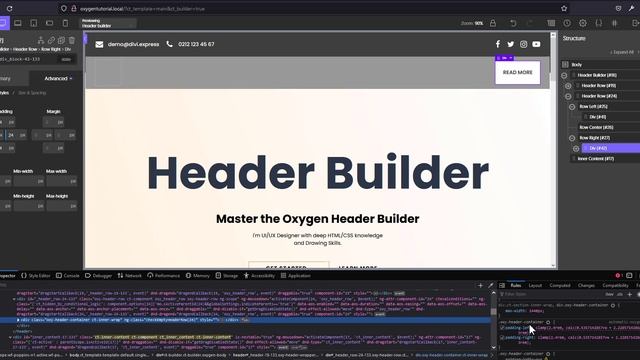This screenshot has height=360, width=640.
Task: Bookmark page with star icon
Action: pos(564,8)
